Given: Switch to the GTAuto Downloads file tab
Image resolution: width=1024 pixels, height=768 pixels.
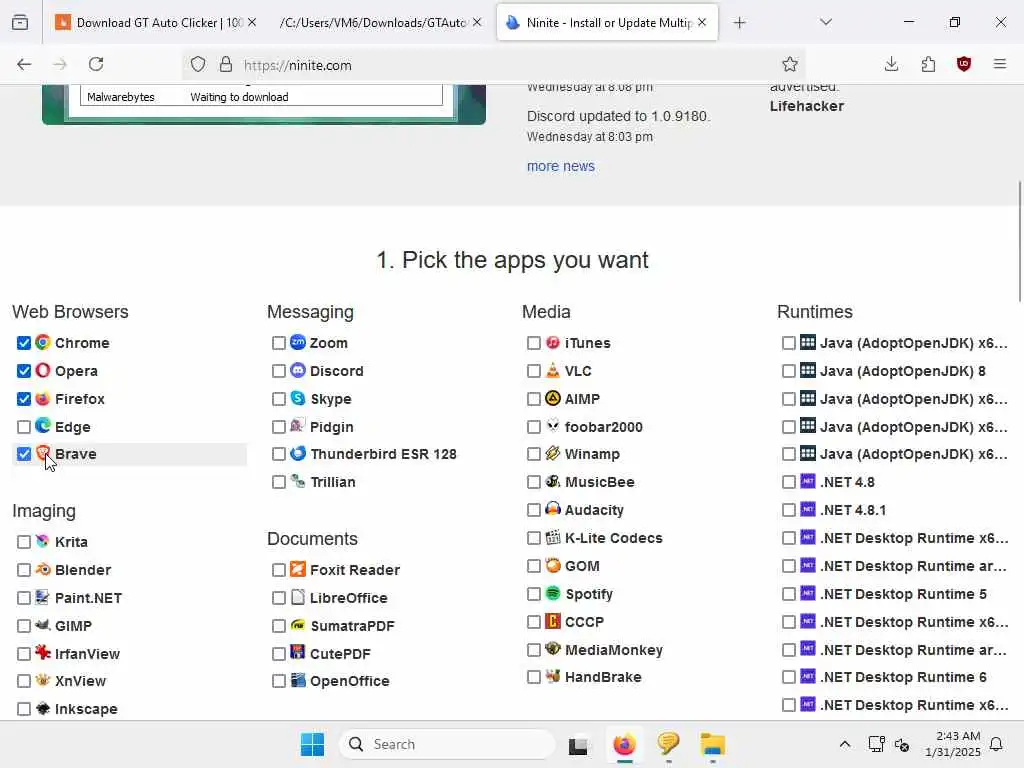Looking at the screenshot, I should [x=381, y=22].
